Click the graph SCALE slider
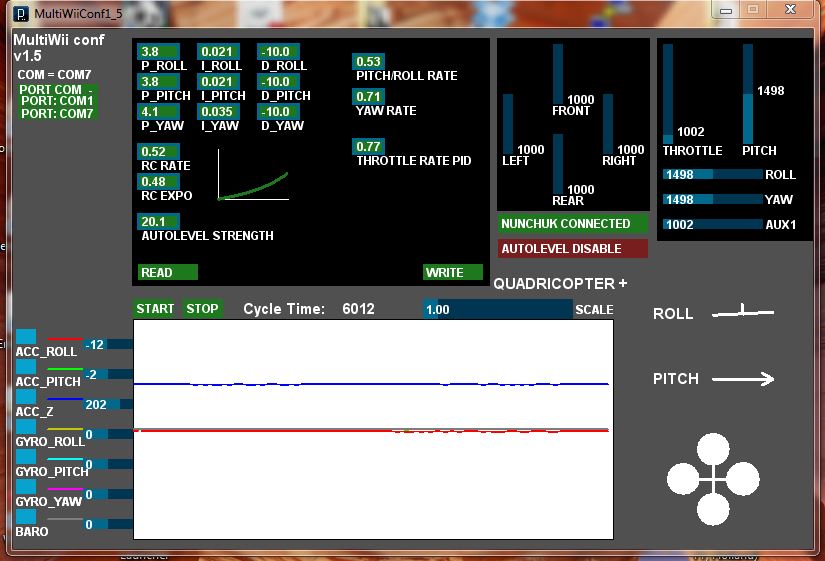Screen dimensions: 825x561 (x=497, y=310)
